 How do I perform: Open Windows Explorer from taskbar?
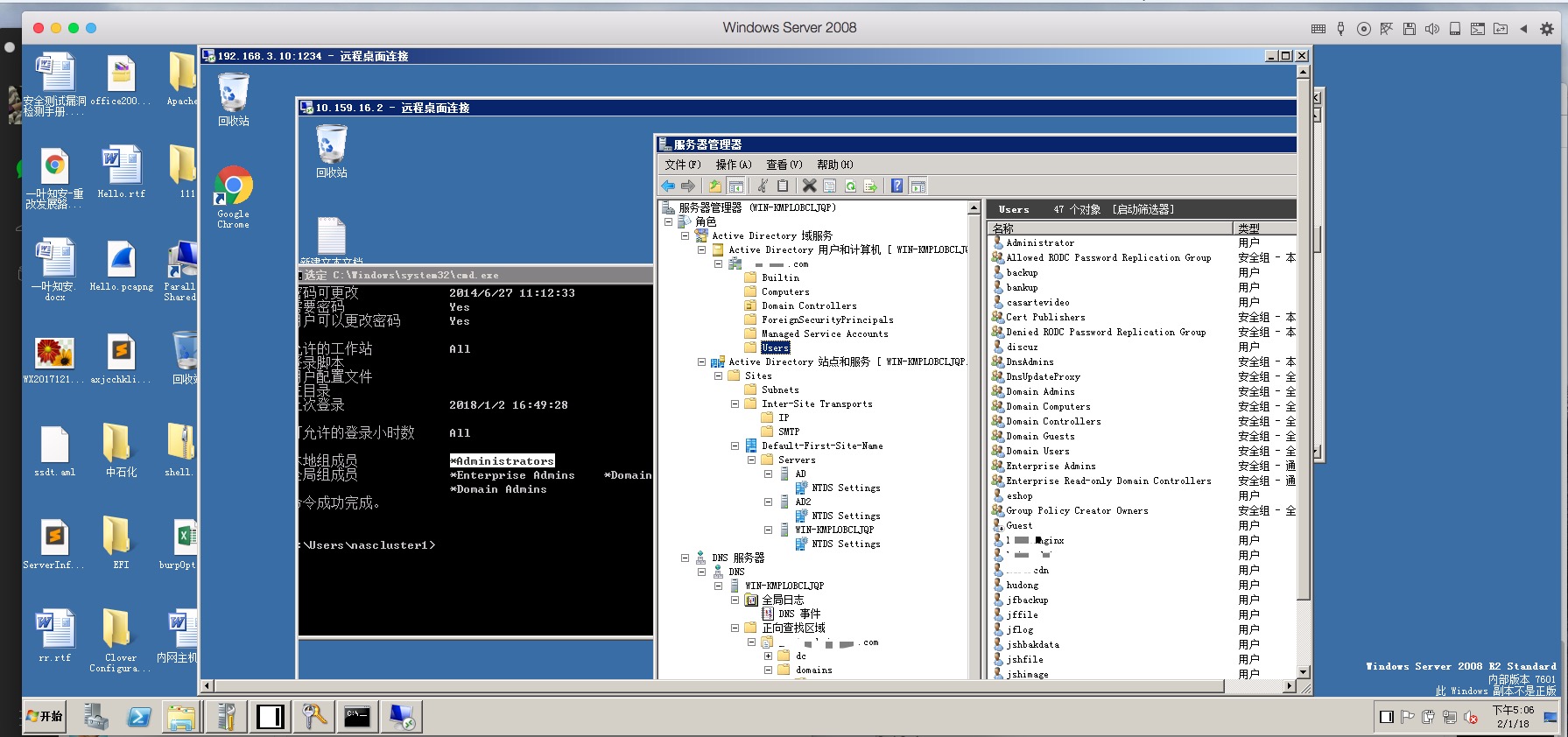coord(181,717)
